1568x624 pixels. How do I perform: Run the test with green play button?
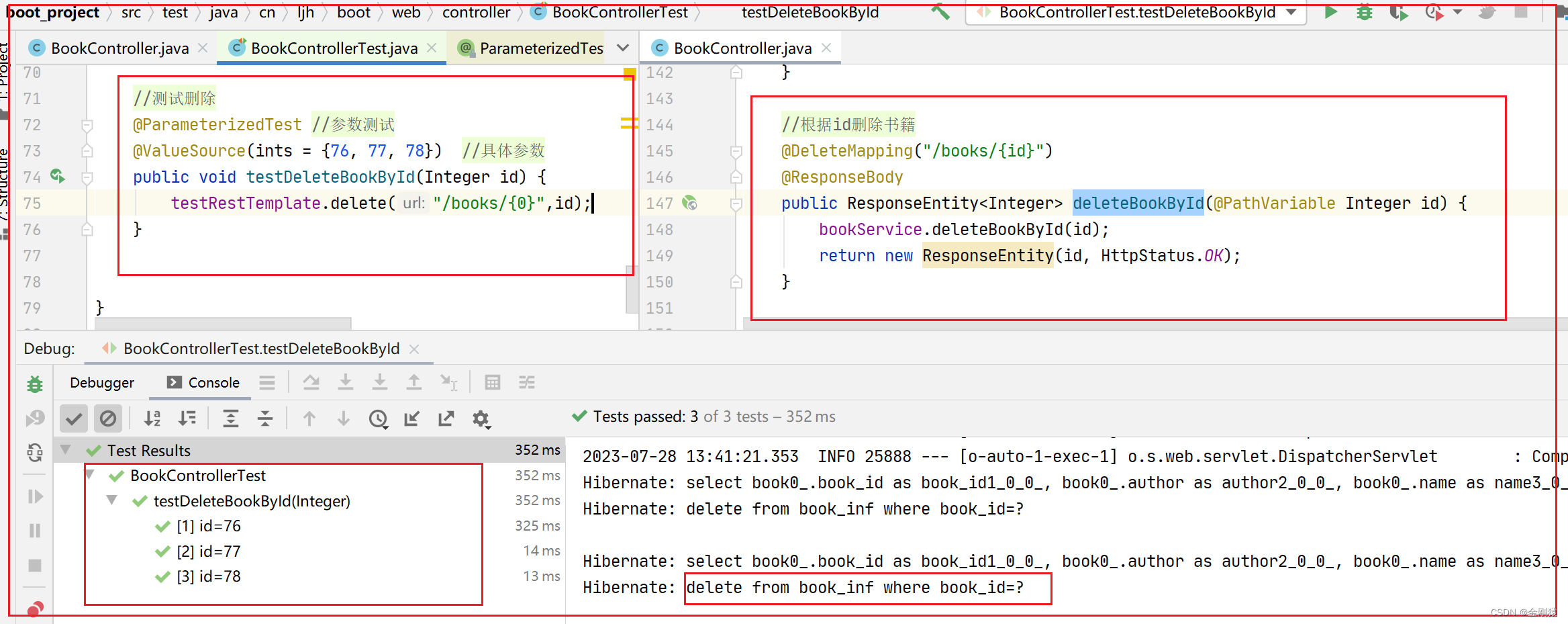[1330, 12]
